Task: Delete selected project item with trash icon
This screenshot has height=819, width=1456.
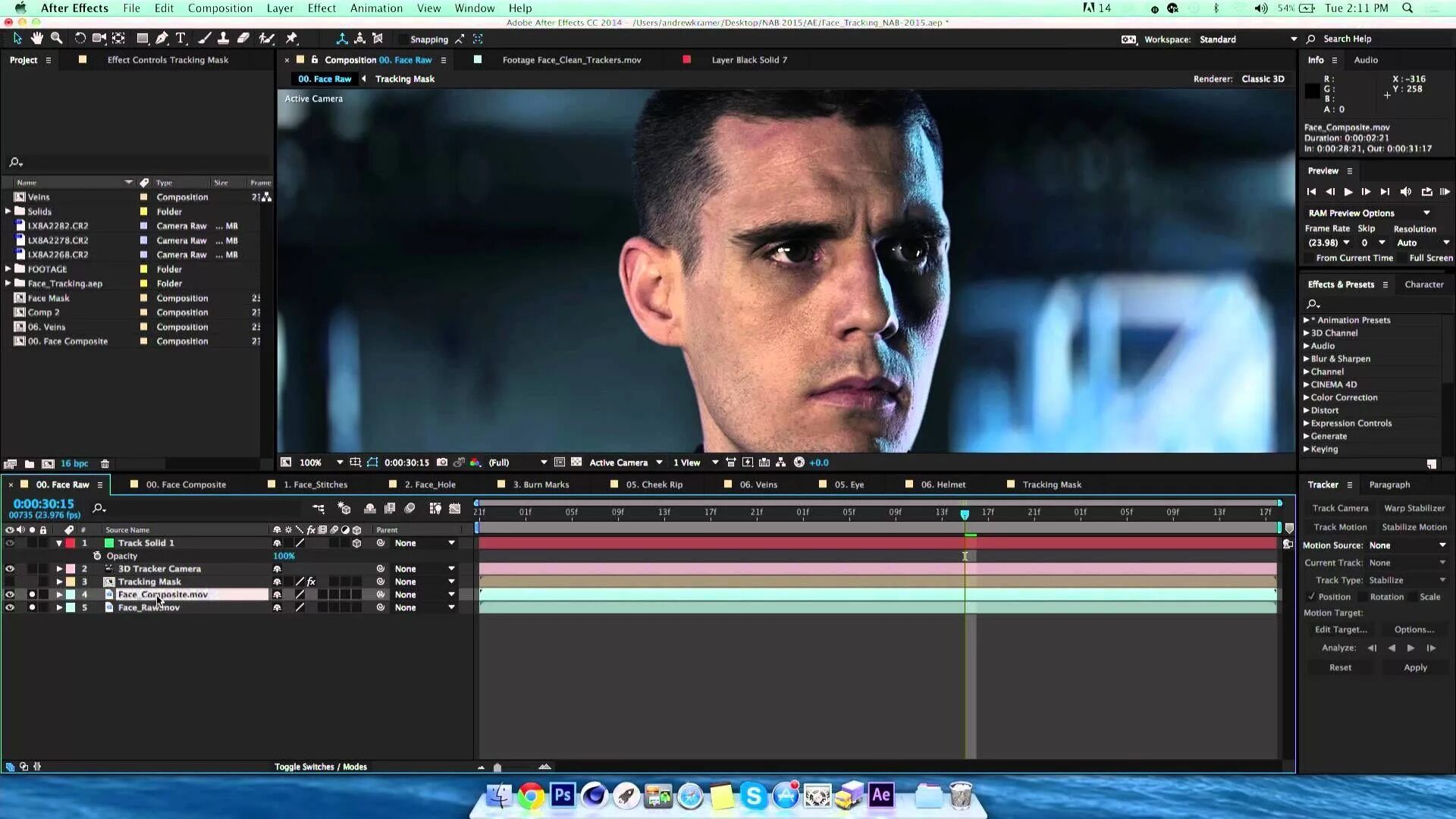Action: pos(105,464)
